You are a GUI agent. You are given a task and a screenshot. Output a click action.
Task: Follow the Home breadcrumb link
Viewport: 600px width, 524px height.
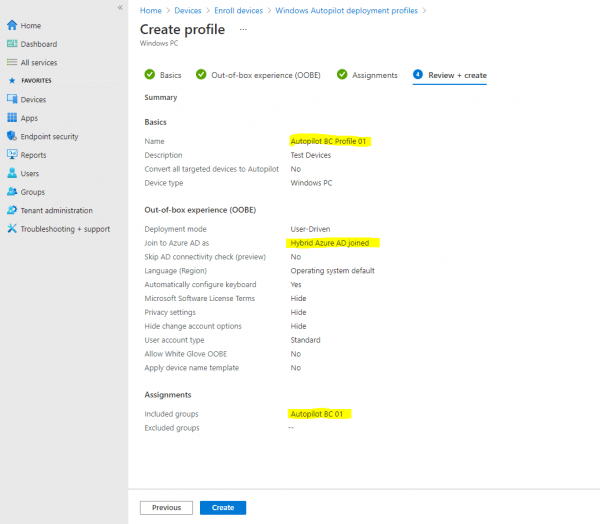tap(151, 11)
